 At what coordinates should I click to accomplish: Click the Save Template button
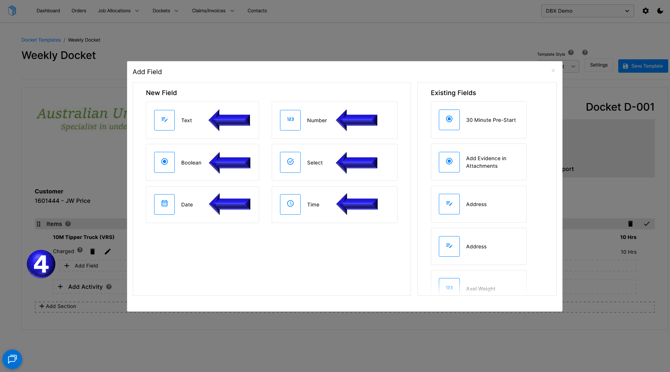pyautogui.click(x=643, y=66)
